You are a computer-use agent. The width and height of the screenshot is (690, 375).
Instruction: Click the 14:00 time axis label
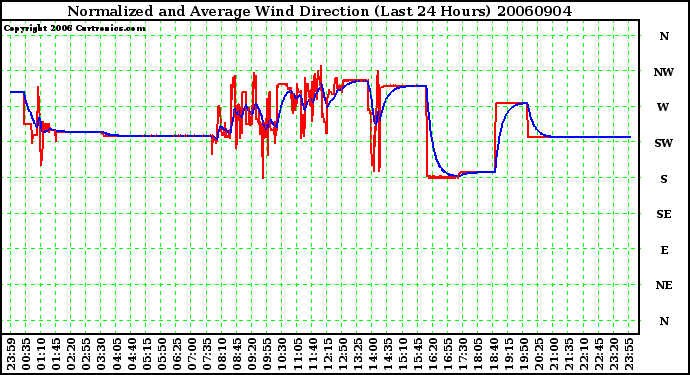point(373,354)
